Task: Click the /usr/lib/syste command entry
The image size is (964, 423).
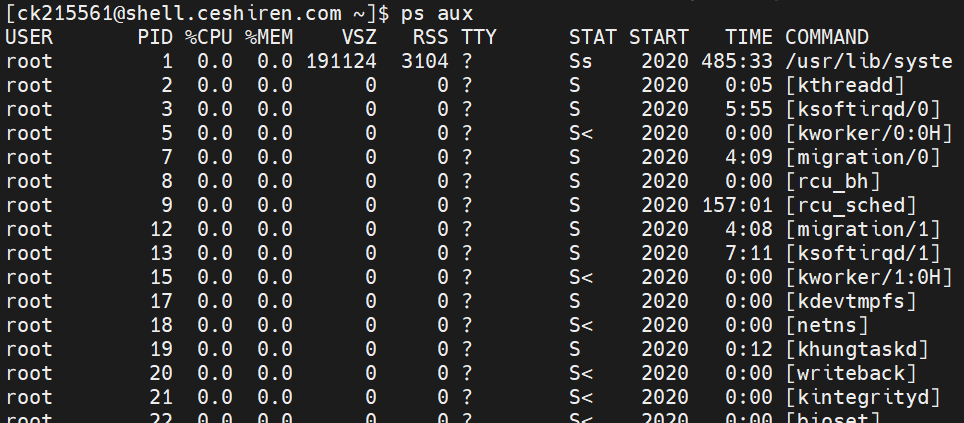Action: click(x=869, y=61)
